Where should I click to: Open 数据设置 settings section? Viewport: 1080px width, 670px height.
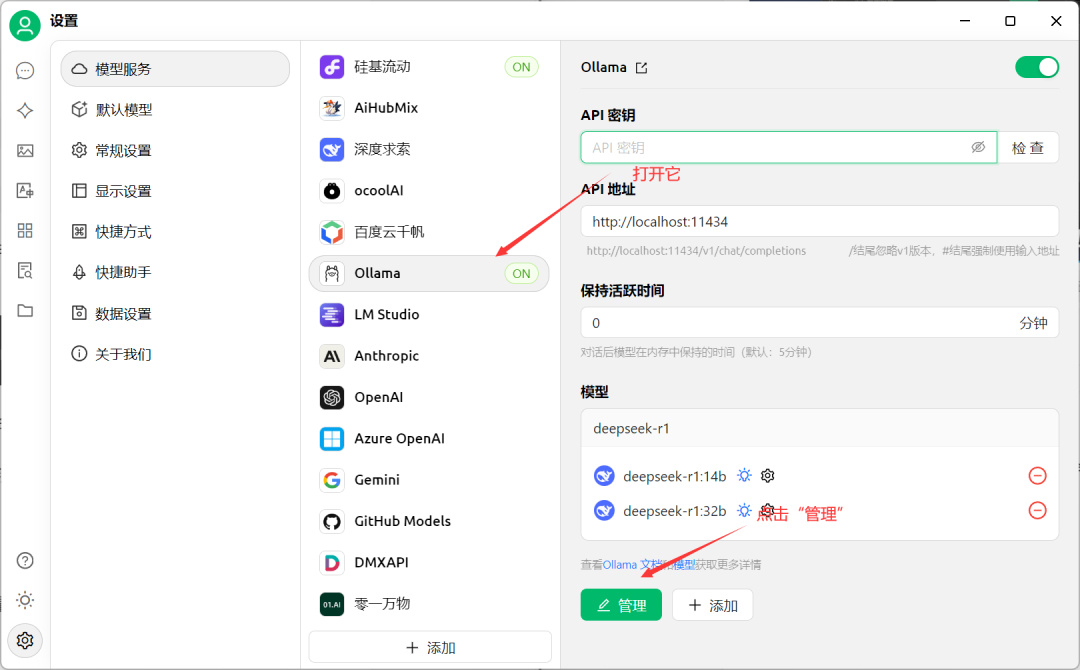[175, 313]
